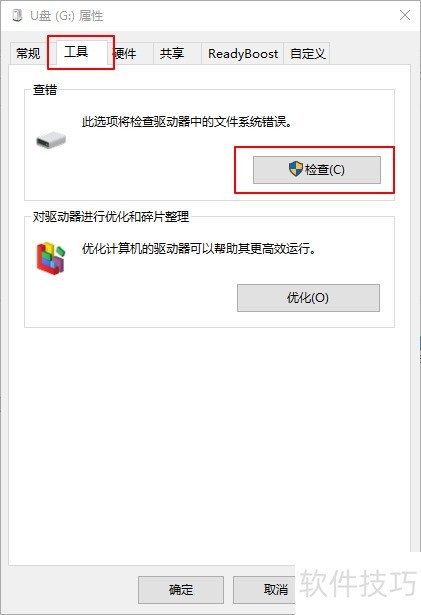Click the 对驱动器进行优化和碎片整理 group label

tap(111, 217)
